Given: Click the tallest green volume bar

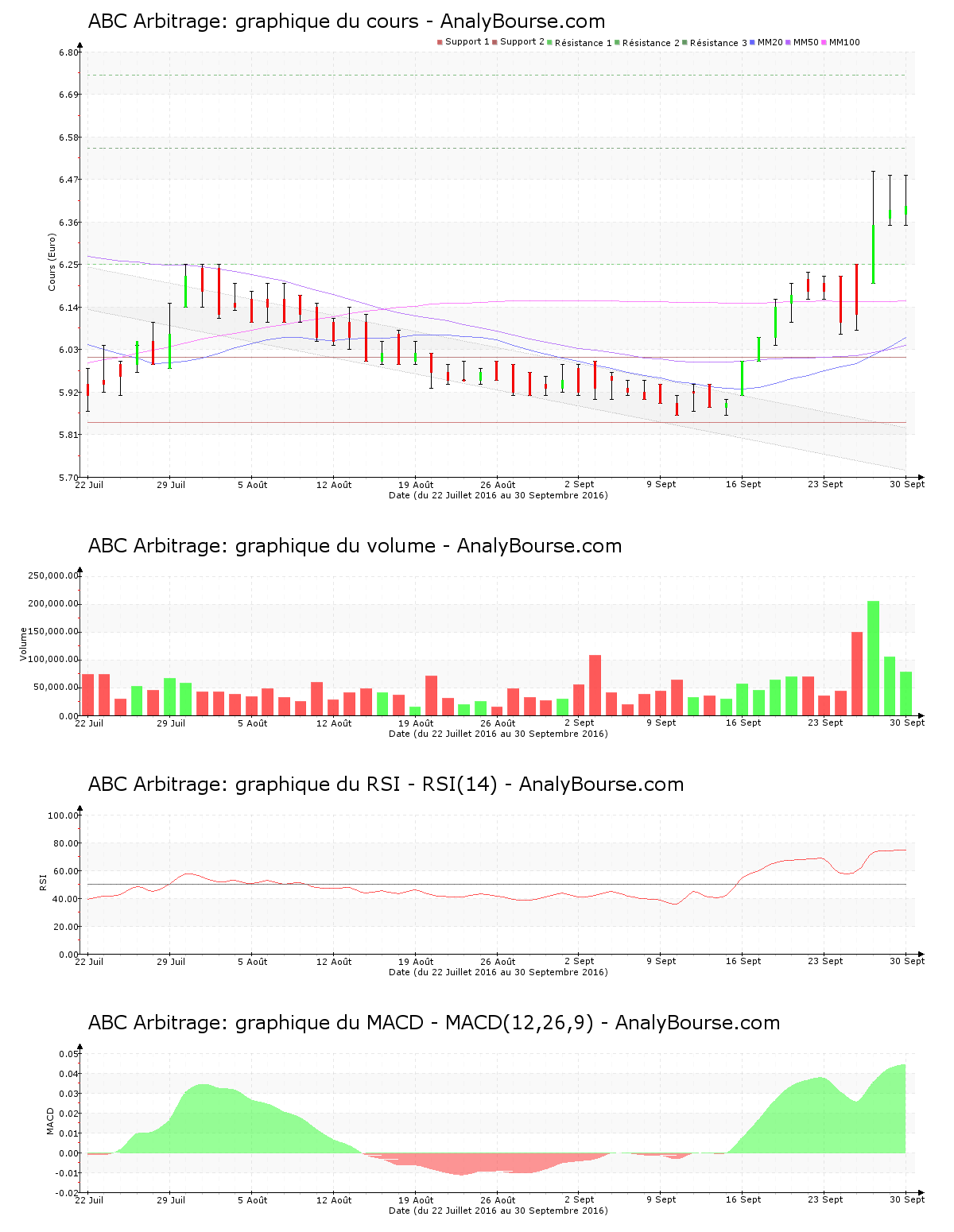Looking at the screenshot, I should (874, 658).
